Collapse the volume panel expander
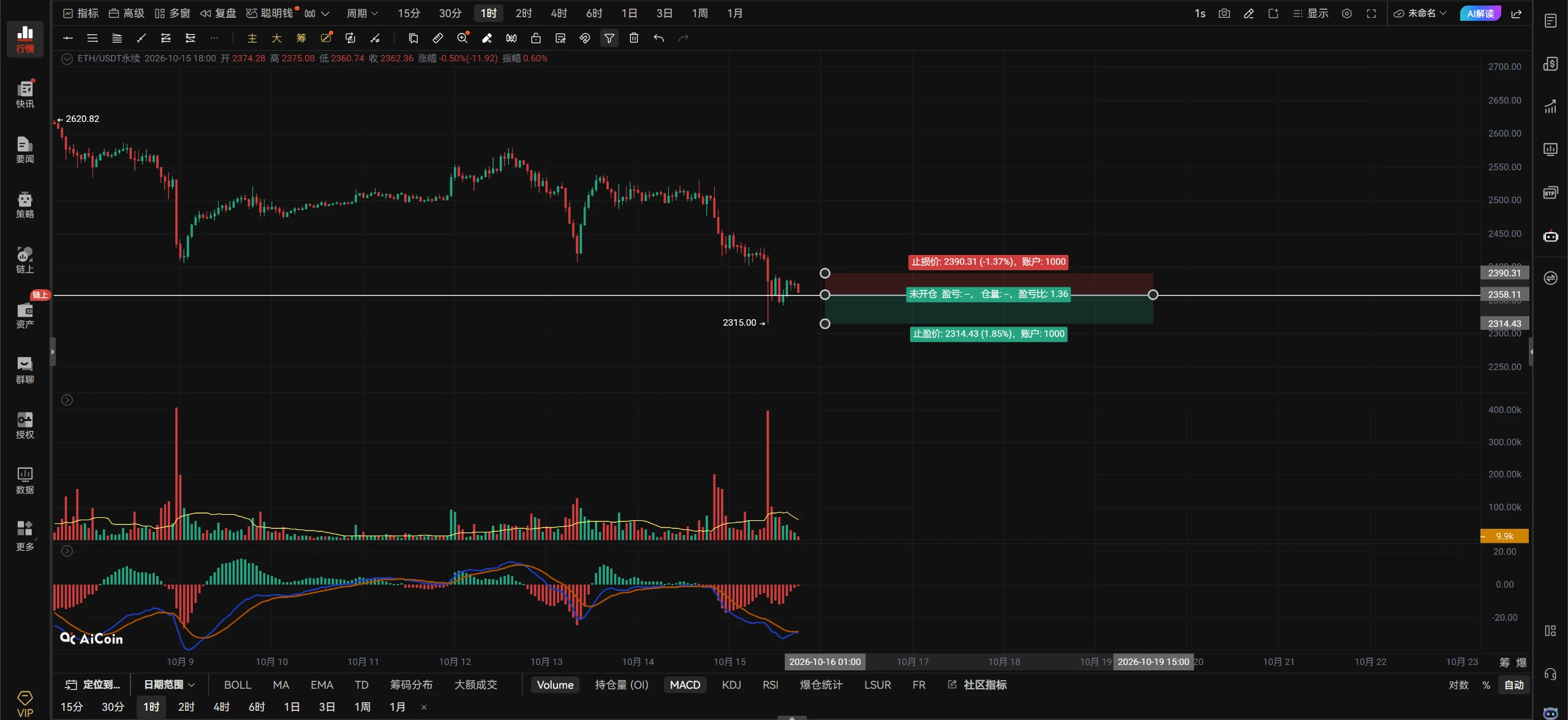The height and width of the screenshot is (720, 1568). point(67,400)
